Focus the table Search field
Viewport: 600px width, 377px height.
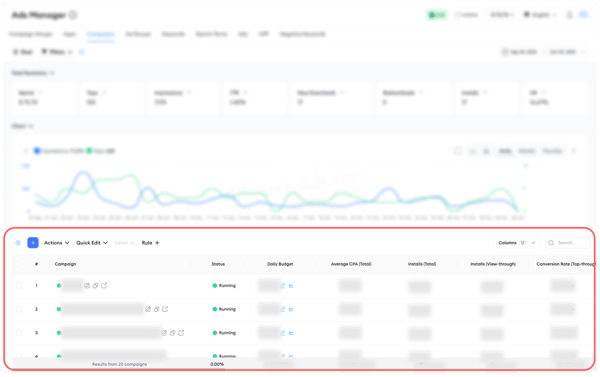pyautogui.click(x=568, y=243)
